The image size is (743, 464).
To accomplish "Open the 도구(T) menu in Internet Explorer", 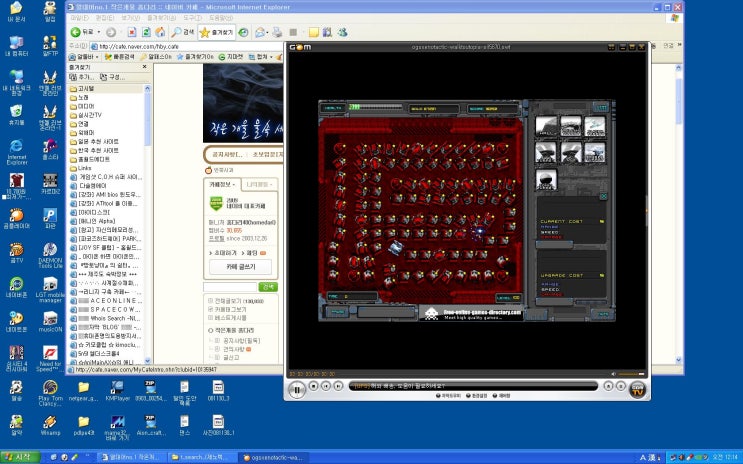I will (192, 18).
